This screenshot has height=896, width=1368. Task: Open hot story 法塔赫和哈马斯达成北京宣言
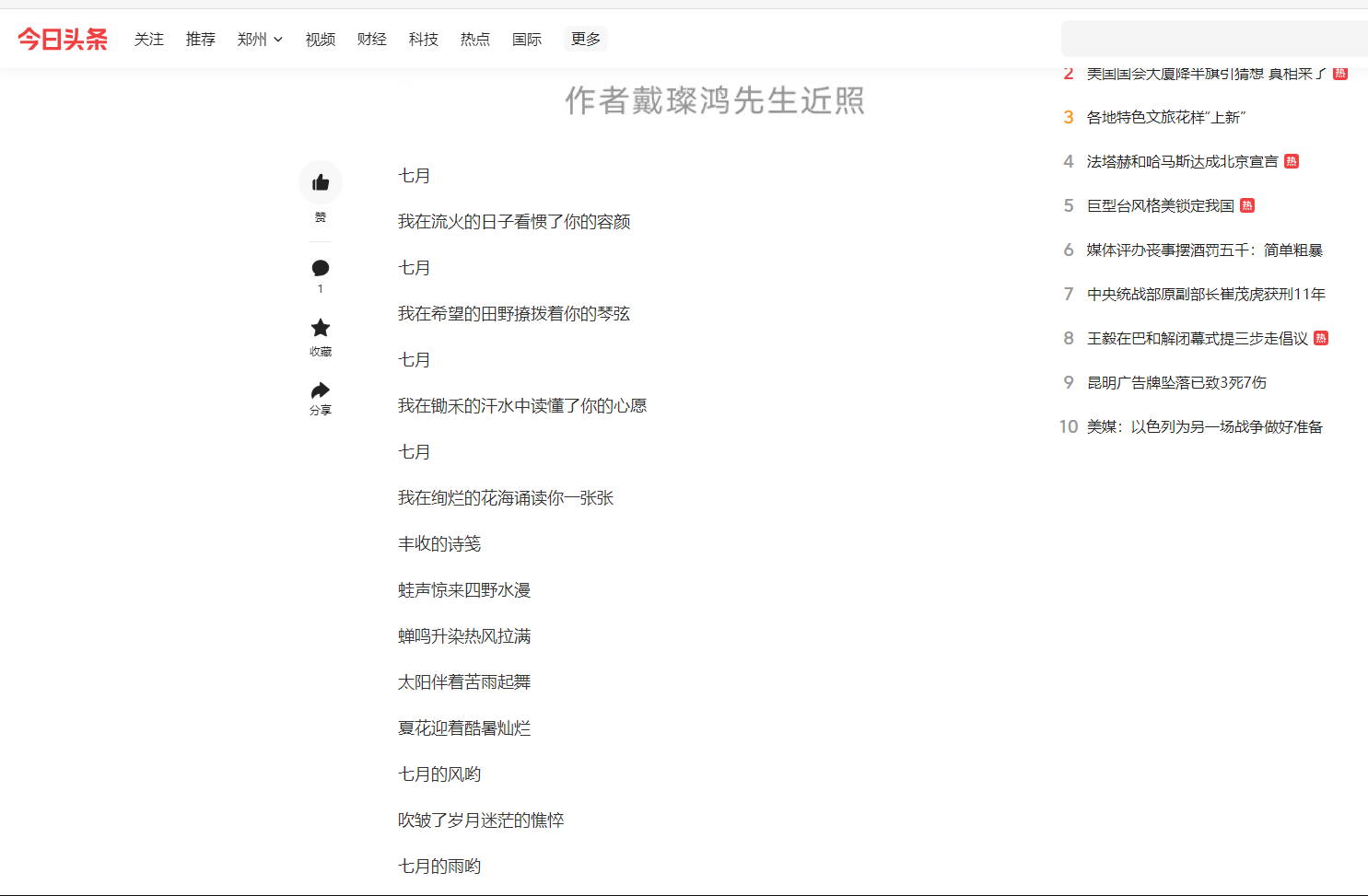1183,161
